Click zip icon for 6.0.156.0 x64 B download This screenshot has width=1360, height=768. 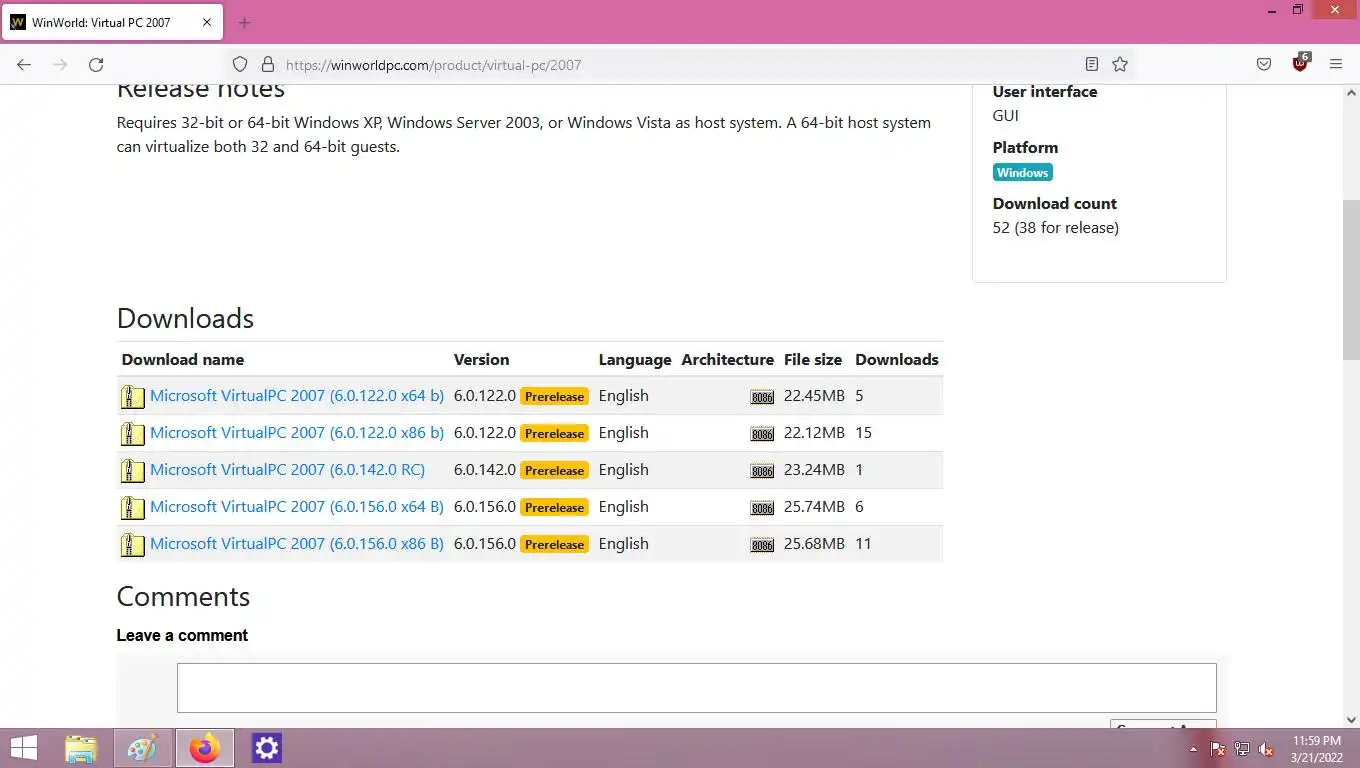coord(133,508)
